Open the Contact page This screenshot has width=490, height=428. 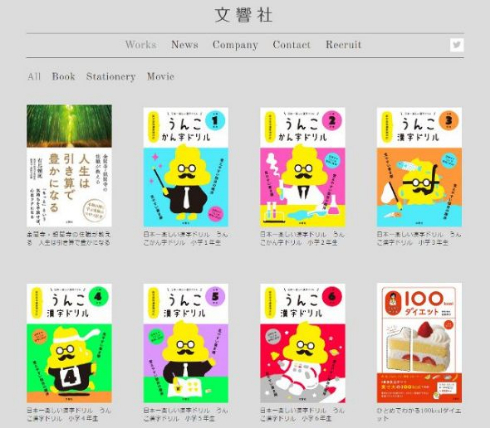(x=291, y=45)
